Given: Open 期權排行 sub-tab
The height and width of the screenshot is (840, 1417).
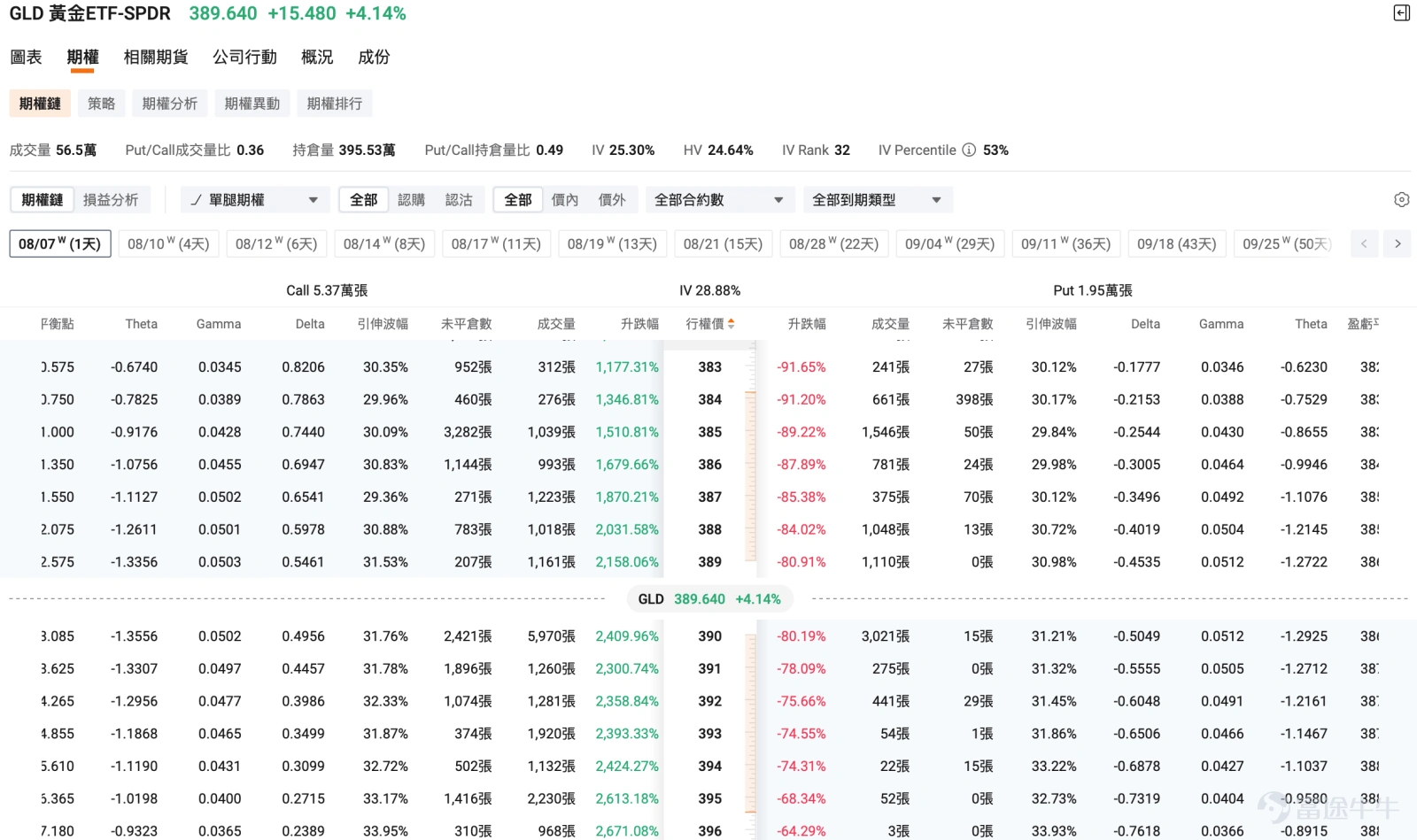Looking at the screenshot, I should click(335, 104).
